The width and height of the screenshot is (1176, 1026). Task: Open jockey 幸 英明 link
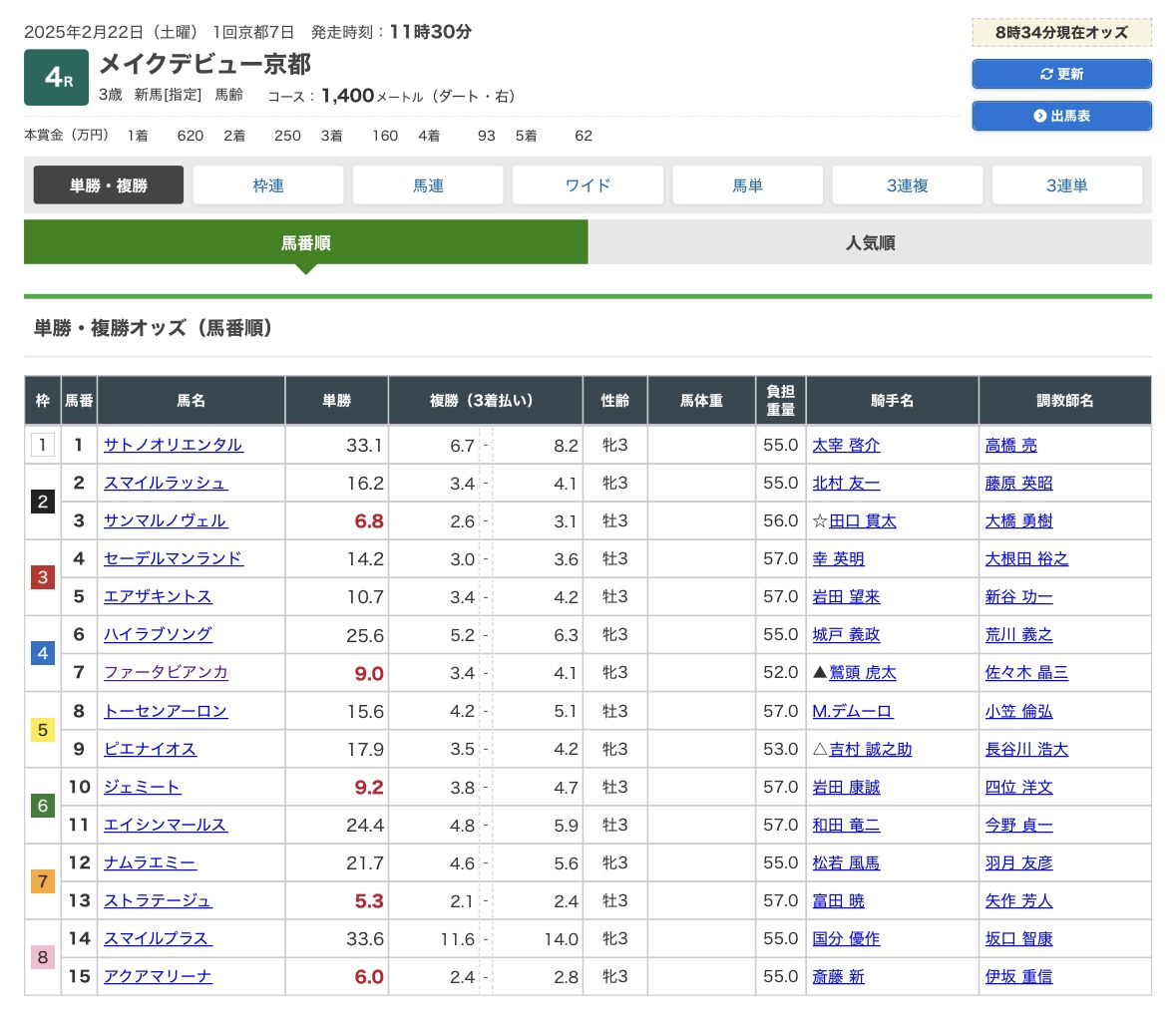click(839, 559)
